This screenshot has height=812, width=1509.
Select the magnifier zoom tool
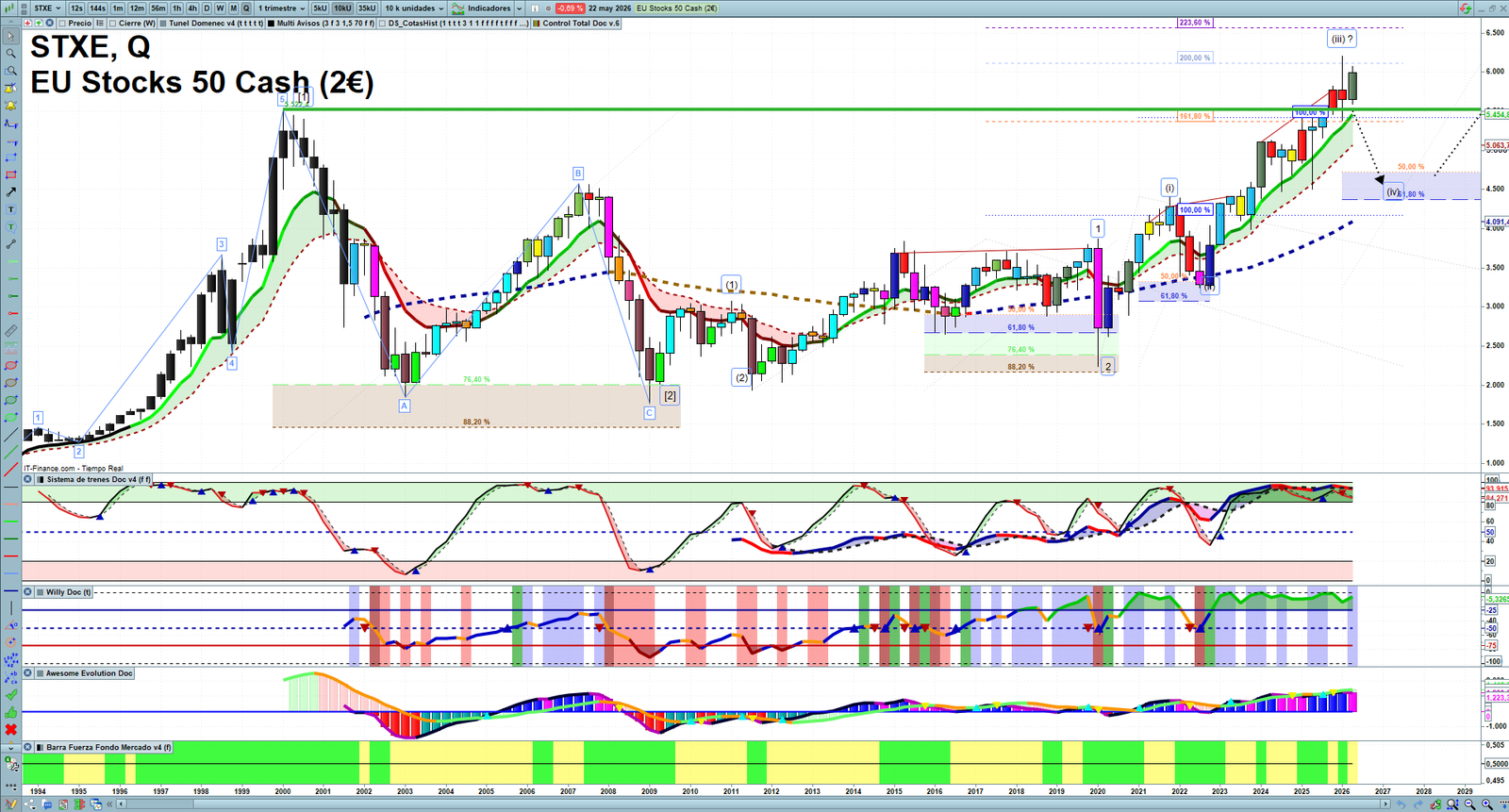coord(11,53)
